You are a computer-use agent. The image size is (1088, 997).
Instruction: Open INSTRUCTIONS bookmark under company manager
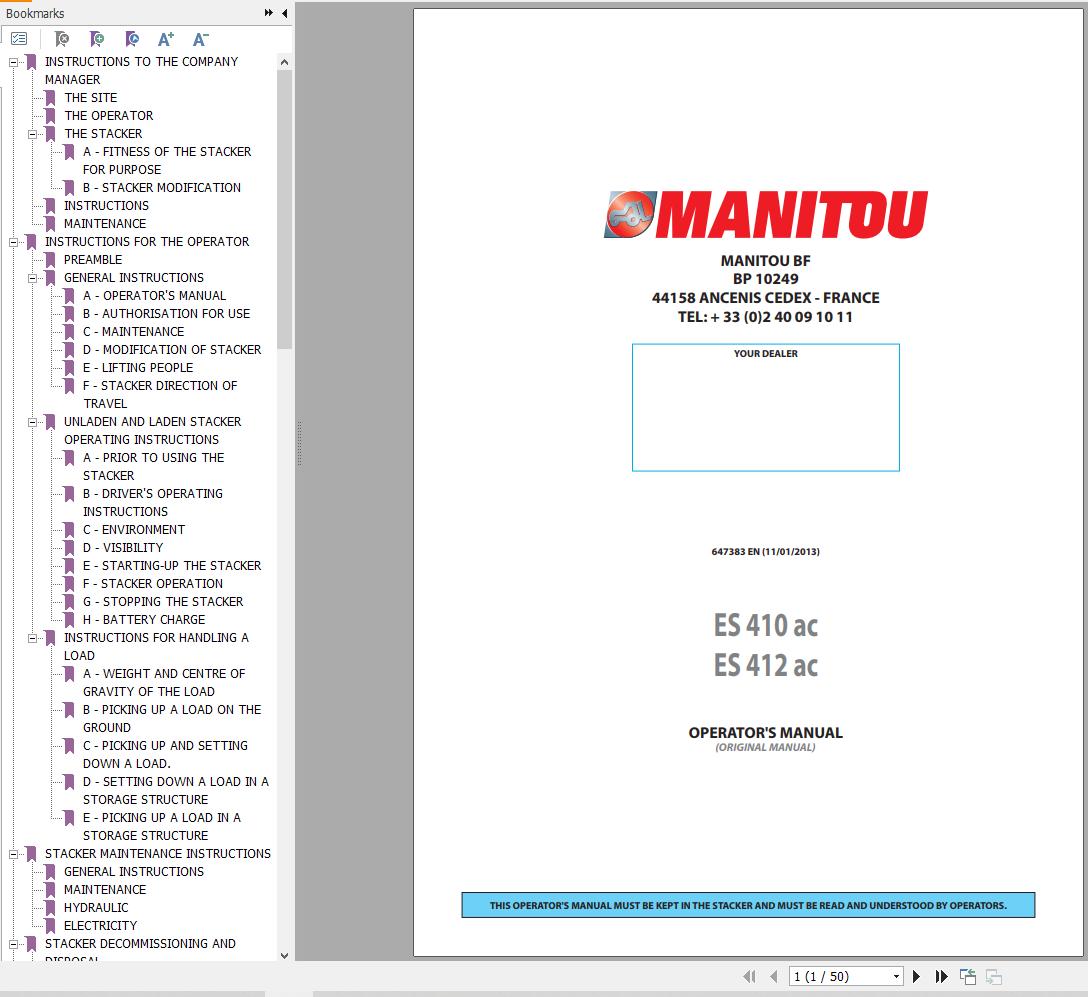click(x=106, y=205)
